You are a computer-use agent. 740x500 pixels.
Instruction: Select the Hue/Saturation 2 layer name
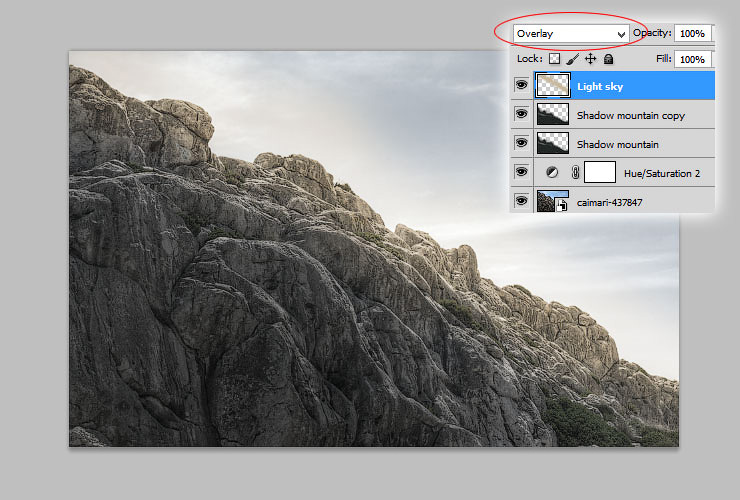(662, 173)
